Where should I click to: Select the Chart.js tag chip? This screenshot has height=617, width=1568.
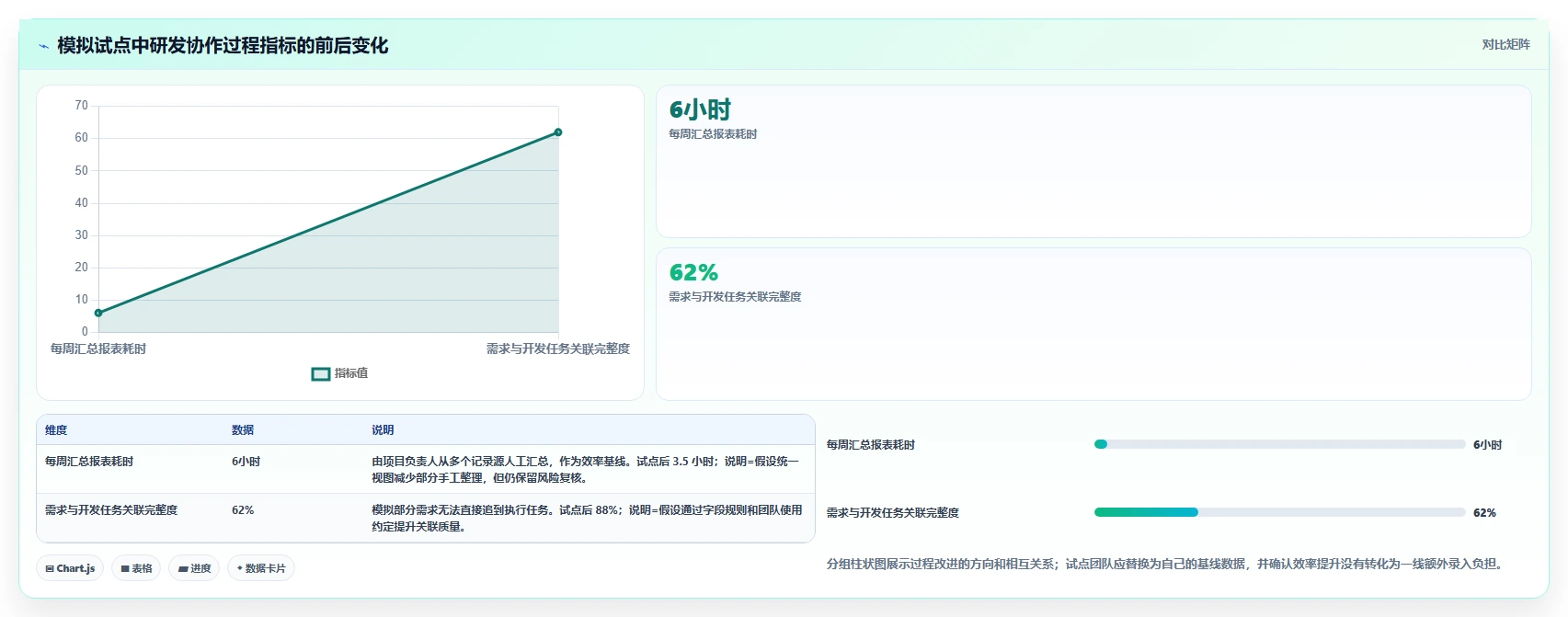(70, 568)
